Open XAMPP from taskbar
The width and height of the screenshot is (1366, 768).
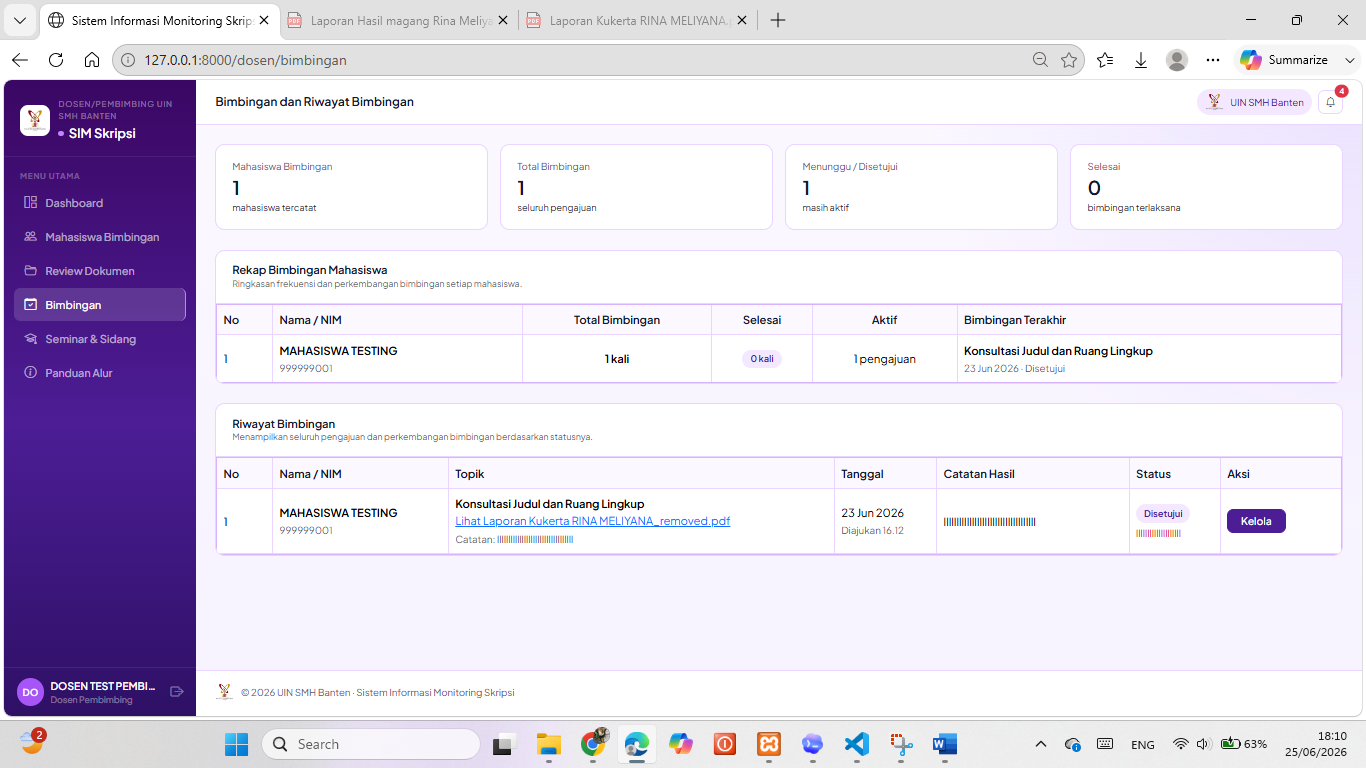(x=769, y=744)
